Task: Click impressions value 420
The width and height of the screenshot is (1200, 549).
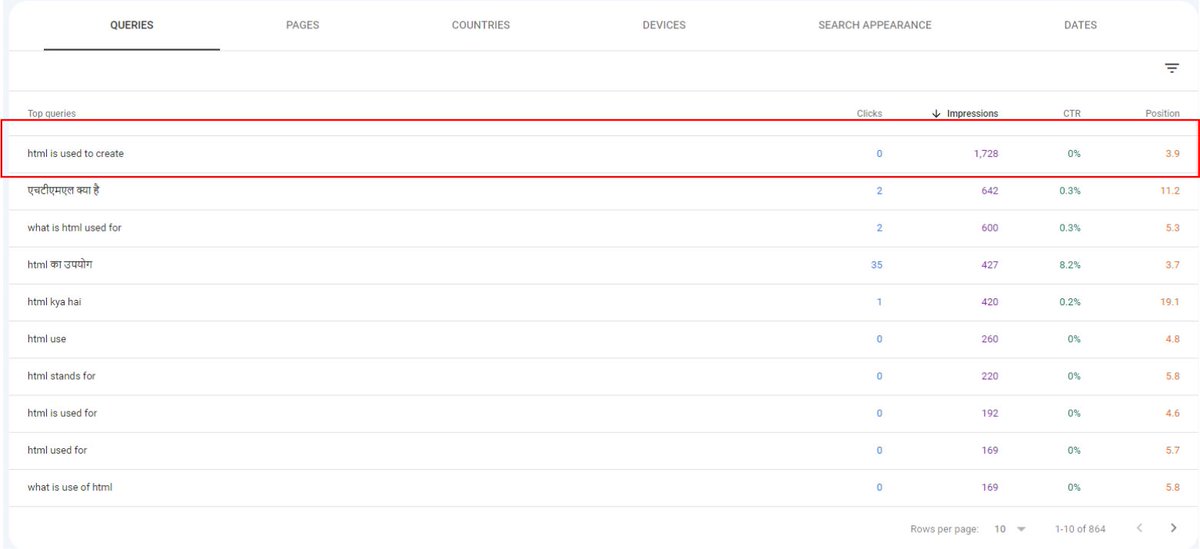Action: tap(990, 302)
